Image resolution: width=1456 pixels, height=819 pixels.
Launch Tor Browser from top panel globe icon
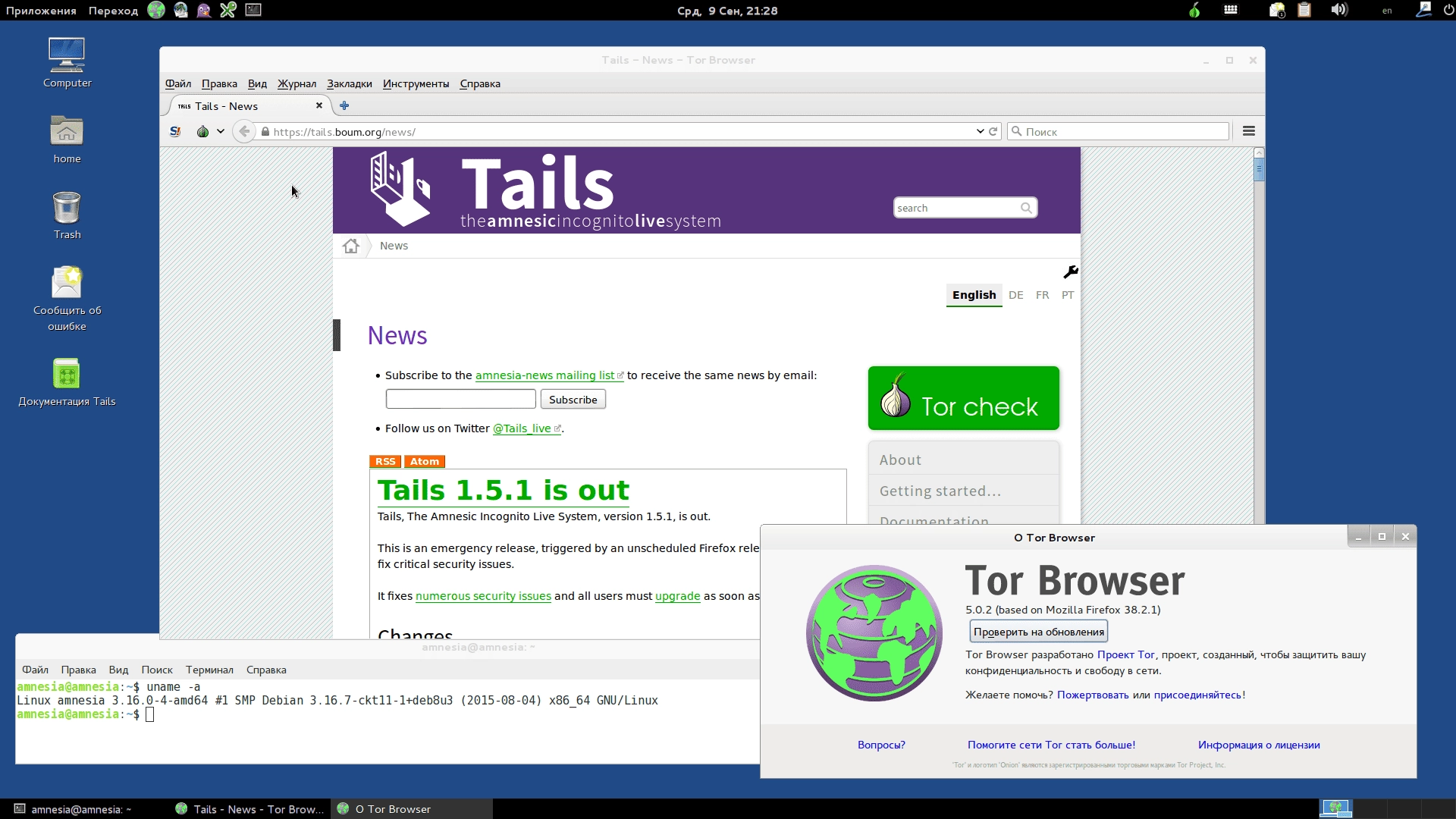click(x=156, y=10)
